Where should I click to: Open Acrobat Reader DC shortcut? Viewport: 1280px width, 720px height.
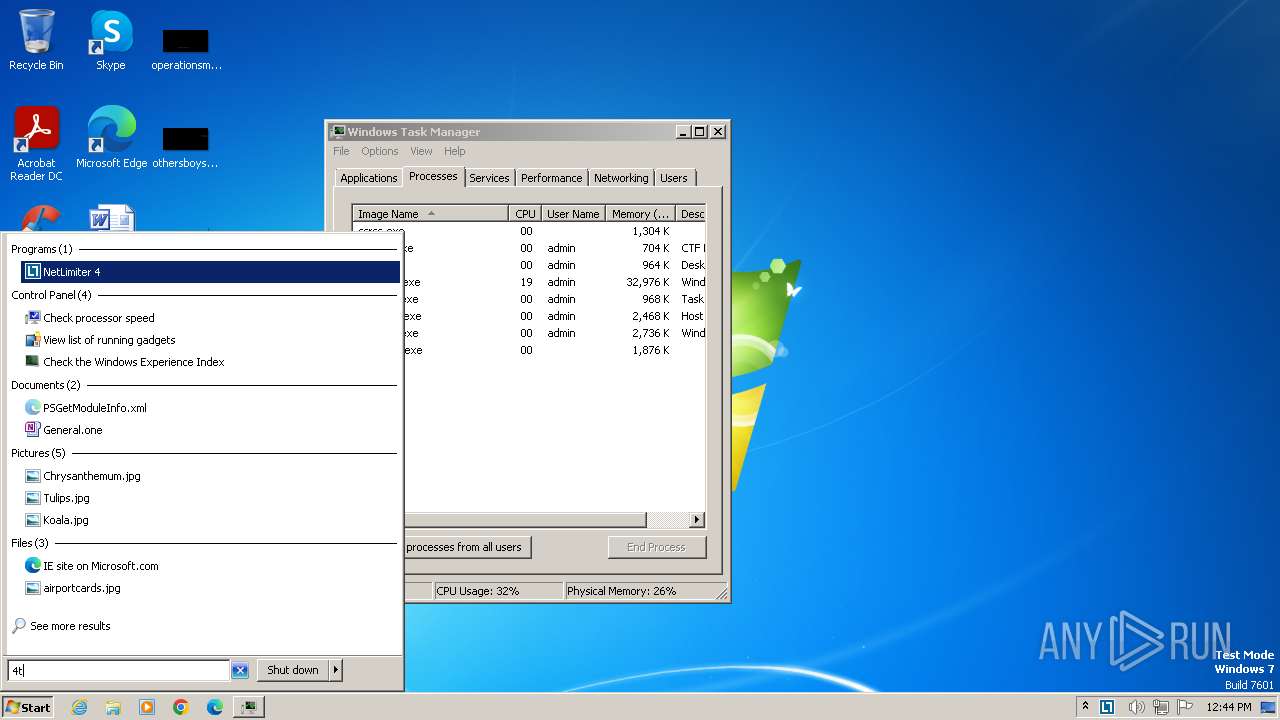[36, 144]
